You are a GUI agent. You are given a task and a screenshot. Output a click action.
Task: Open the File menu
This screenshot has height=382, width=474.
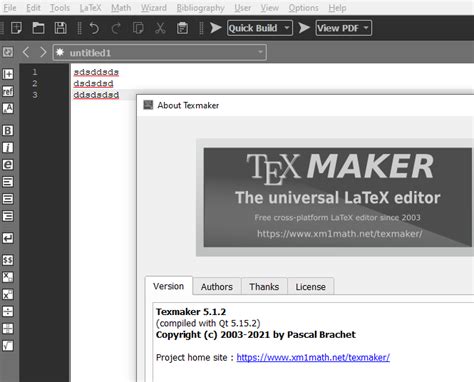(10, 8)
